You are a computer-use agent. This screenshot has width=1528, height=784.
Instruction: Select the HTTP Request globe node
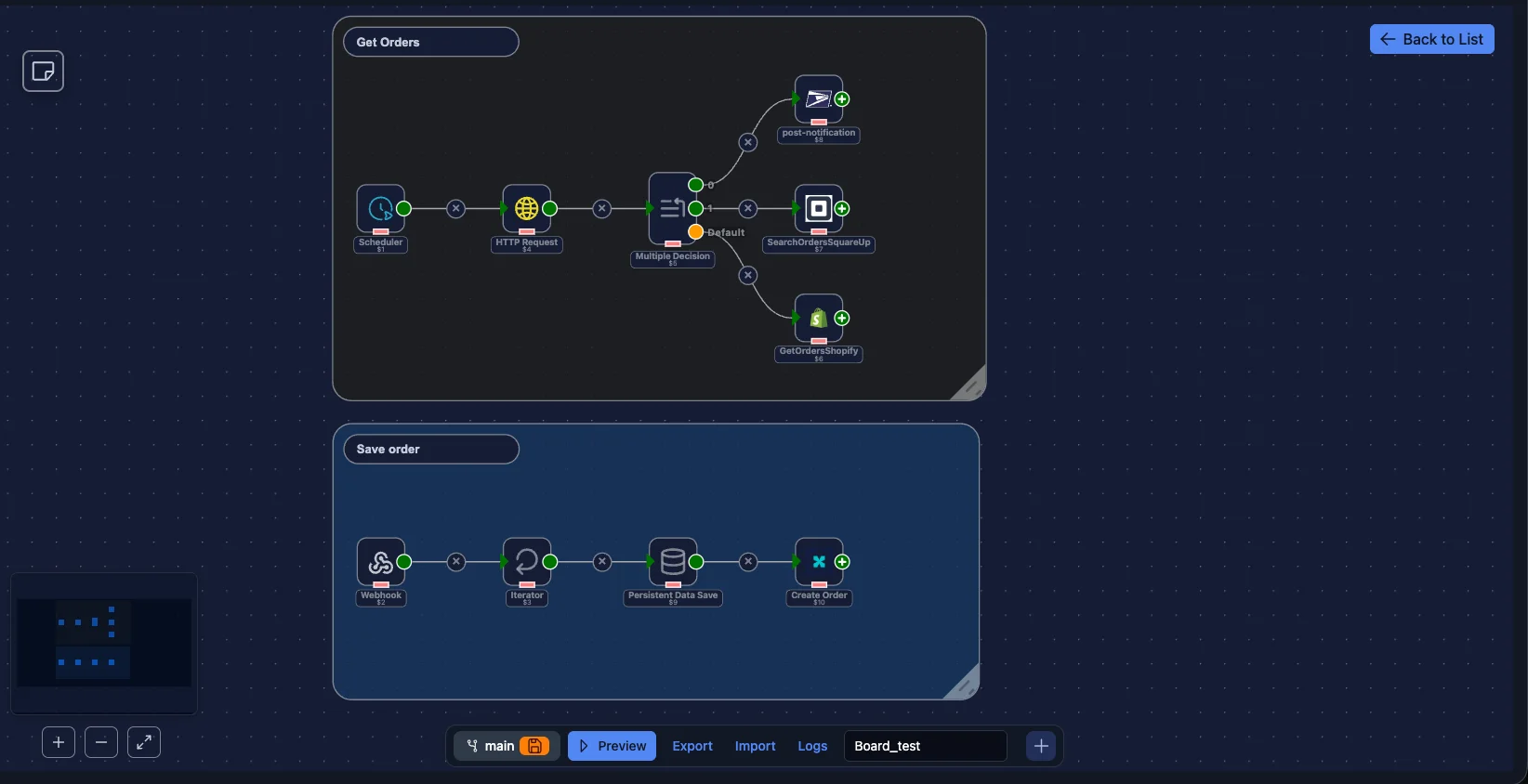pyautogui.click(x=527, y=208)
